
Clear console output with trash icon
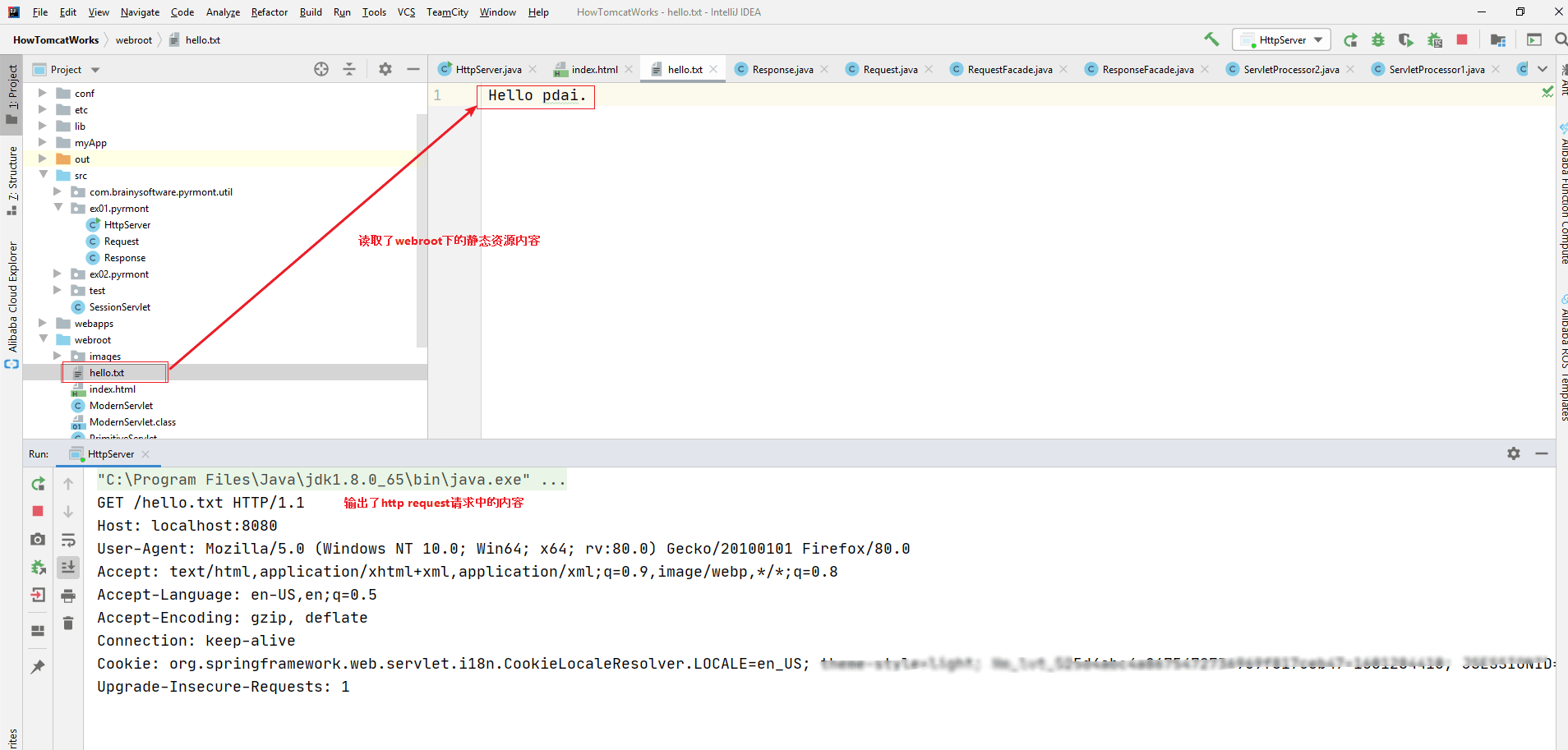pos(68,623)
